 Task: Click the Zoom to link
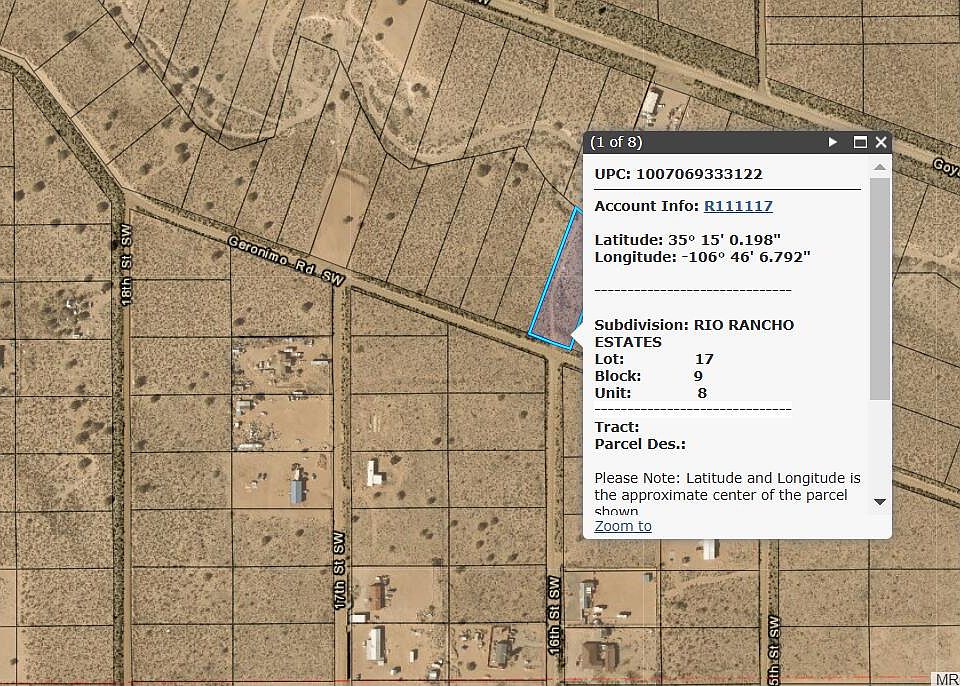pos(623,526)
